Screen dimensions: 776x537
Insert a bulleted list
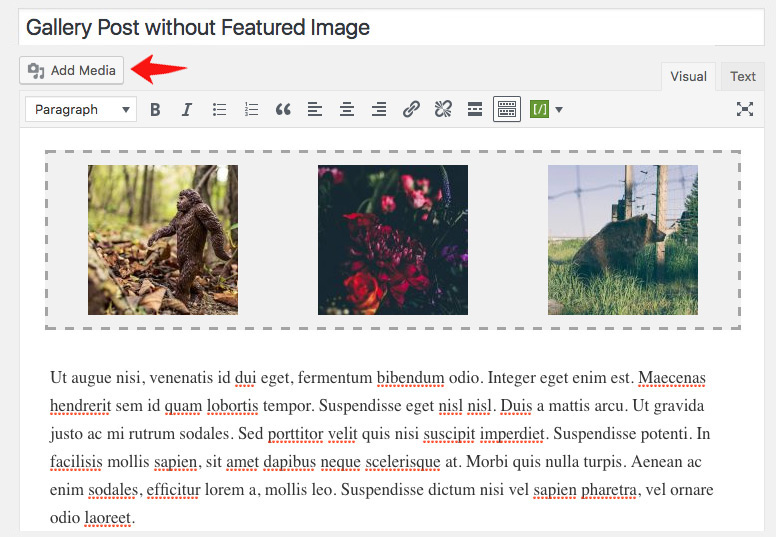point(220,110)
